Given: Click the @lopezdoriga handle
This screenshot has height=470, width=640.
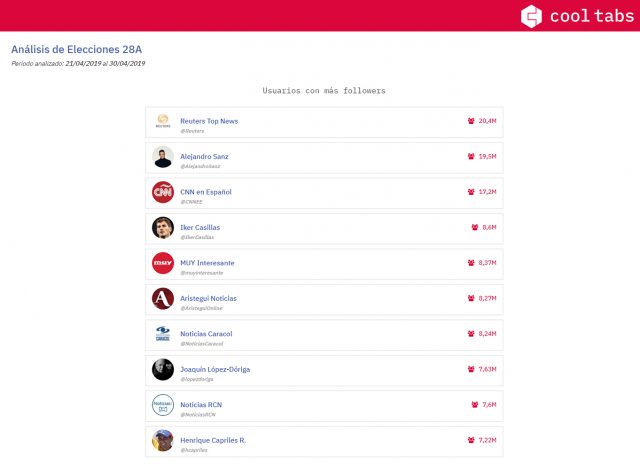Looking at the screenshot, I should tap(197, 379).
